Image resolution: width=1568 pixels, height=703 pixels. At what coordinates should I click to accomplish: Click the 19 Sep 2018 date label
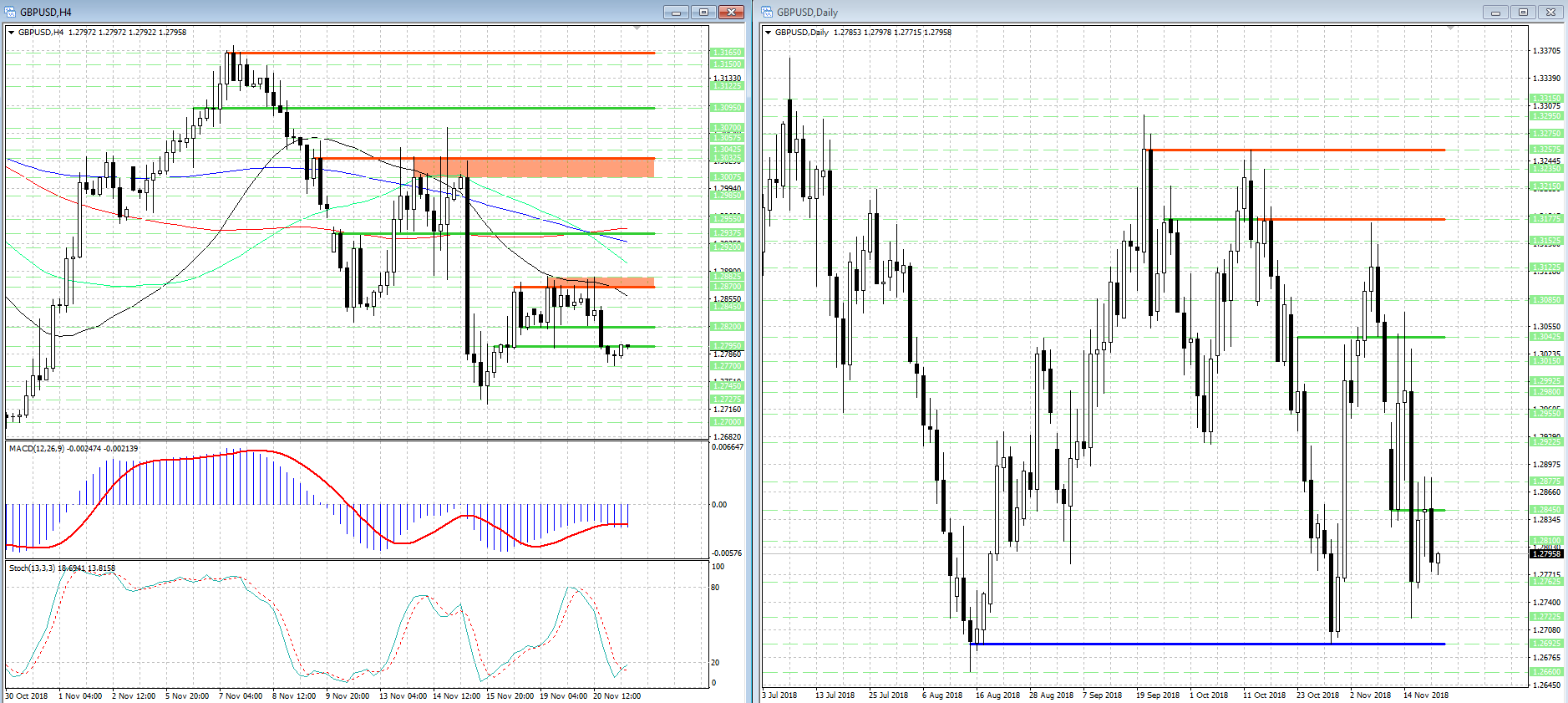click(1158, 695)
